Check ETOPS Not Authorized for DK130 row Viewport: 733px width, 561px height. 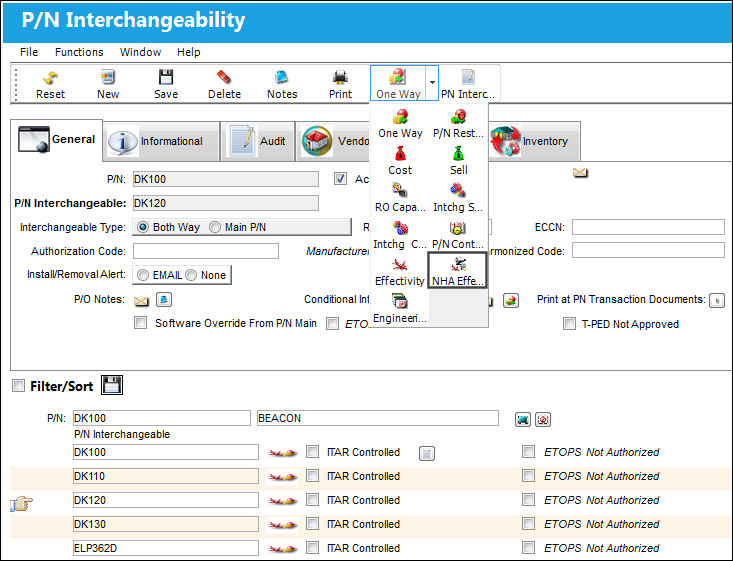tap(529, 524)
